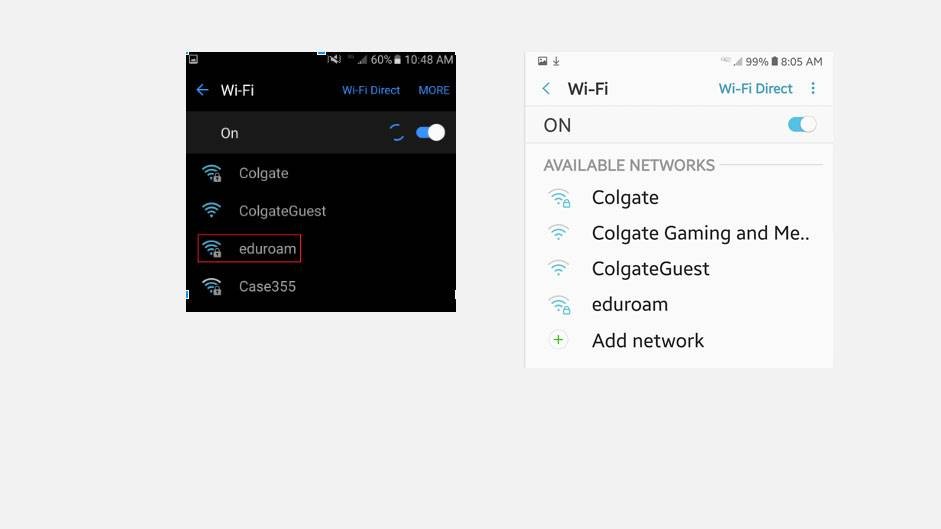Tap locked Wi-Fi icon beside light Colgate

click(559, 198)
